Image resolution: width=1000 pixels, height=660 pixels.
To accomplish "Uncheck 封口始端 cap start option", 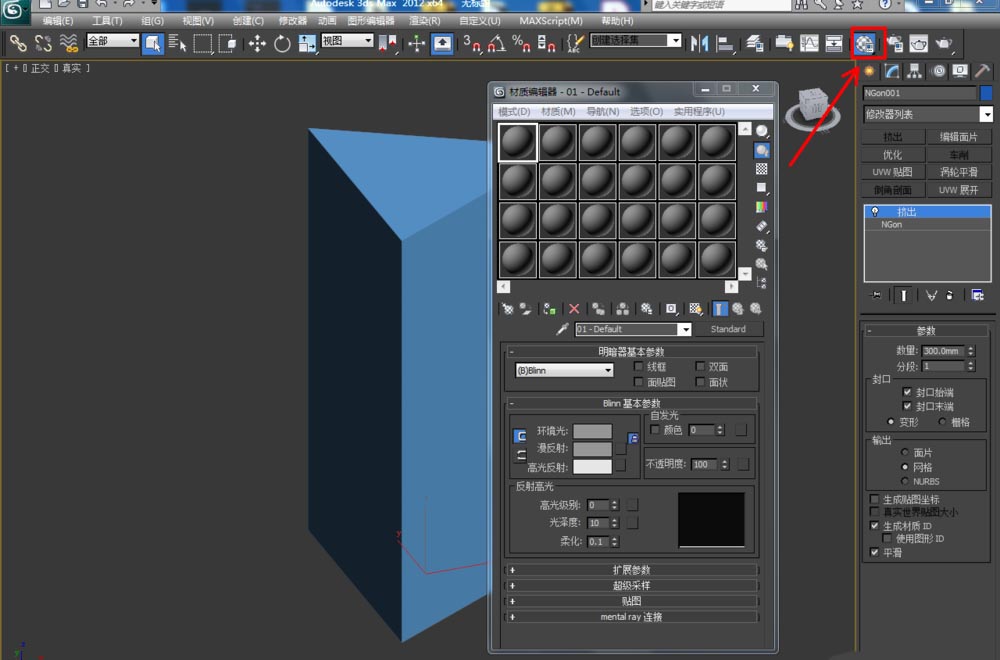I will [907, 392].
